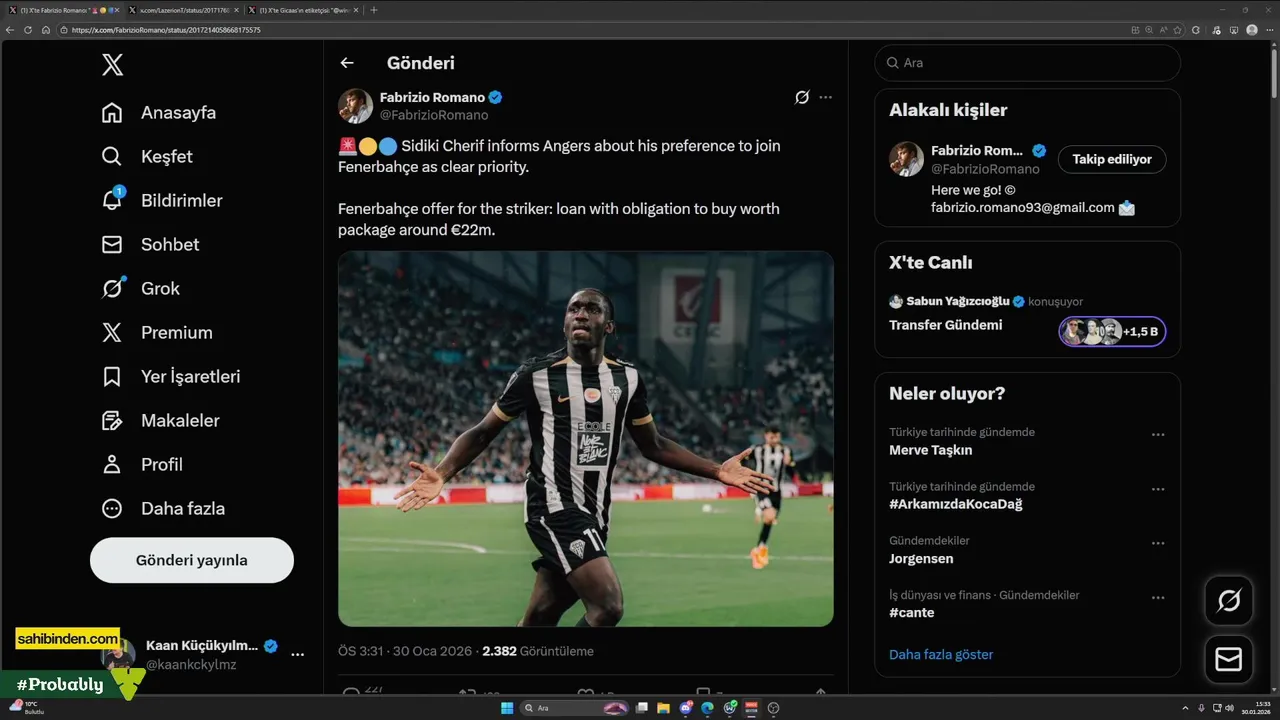Open File Explorer from the taskbar
Viewport: 1280px width, 720px height.
coord(664,708)
